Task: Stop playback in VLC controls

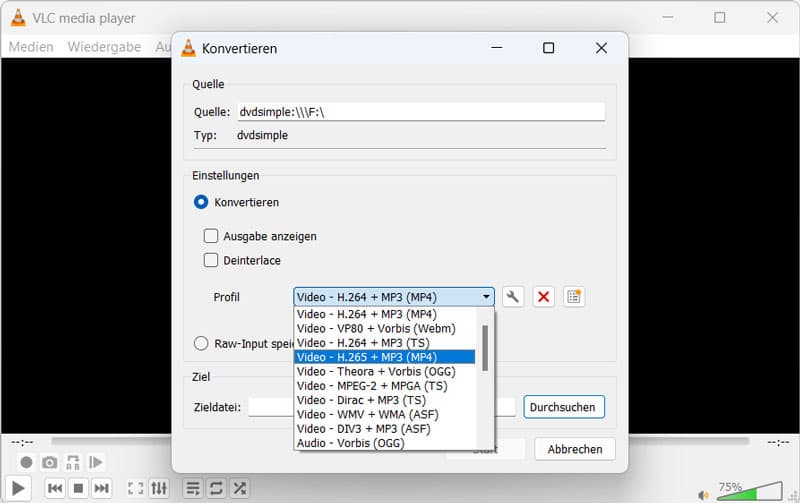Action: point(78,488)
